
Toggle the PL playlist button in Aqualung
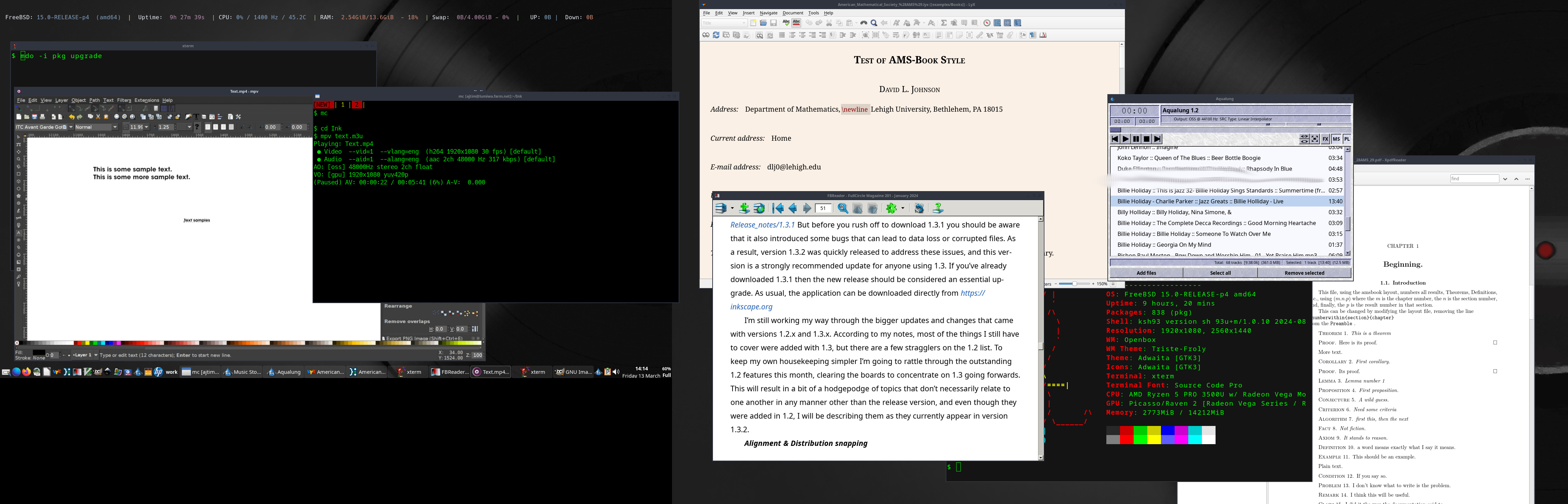(x=1346, y=139)
